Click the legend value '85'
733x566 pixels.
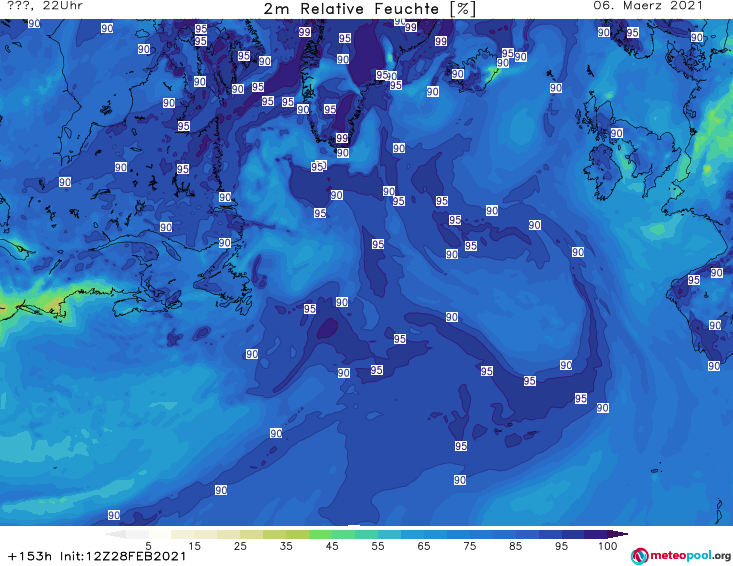(x=515, y=546)
